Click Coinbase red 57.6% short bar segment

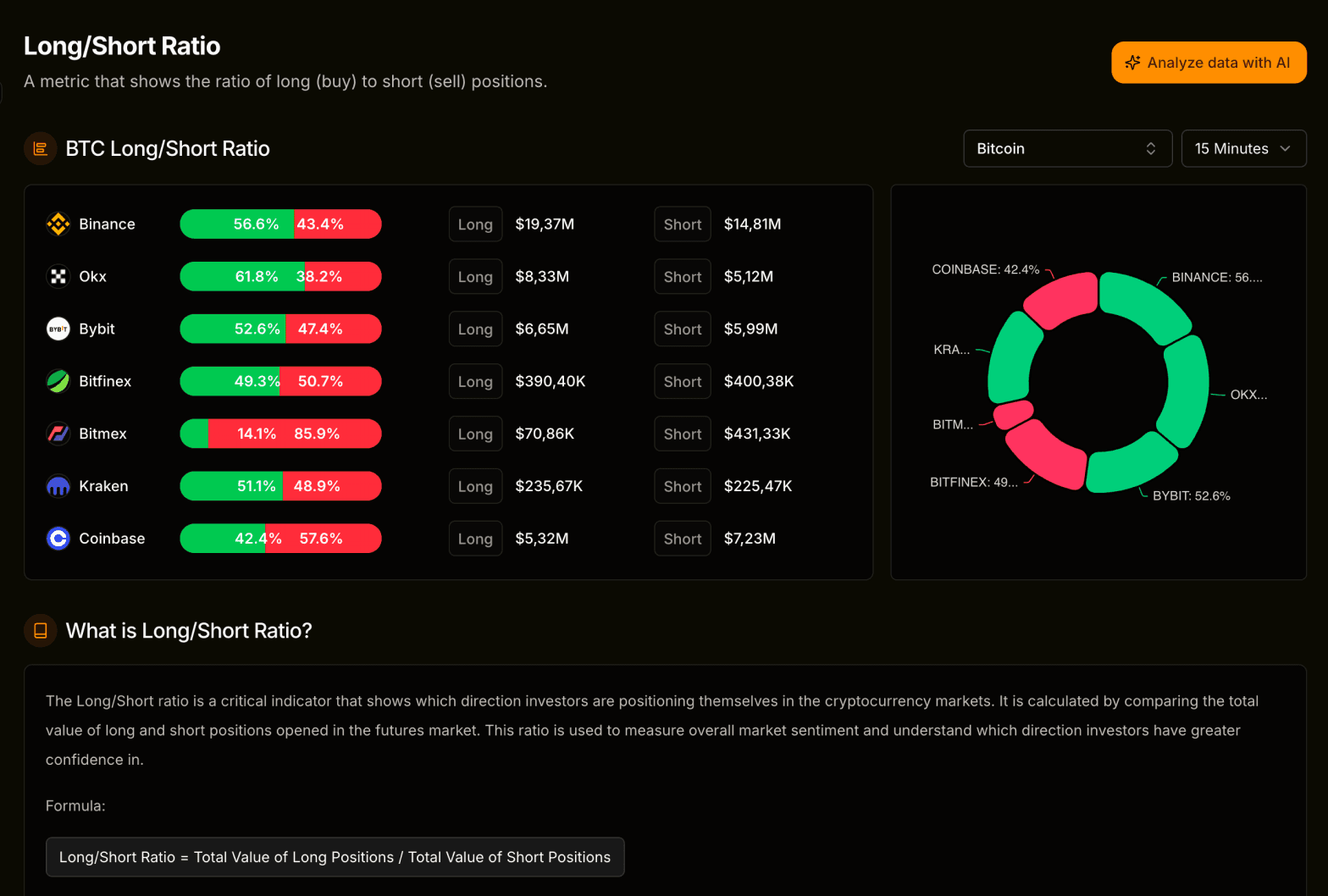pos(324,539)
